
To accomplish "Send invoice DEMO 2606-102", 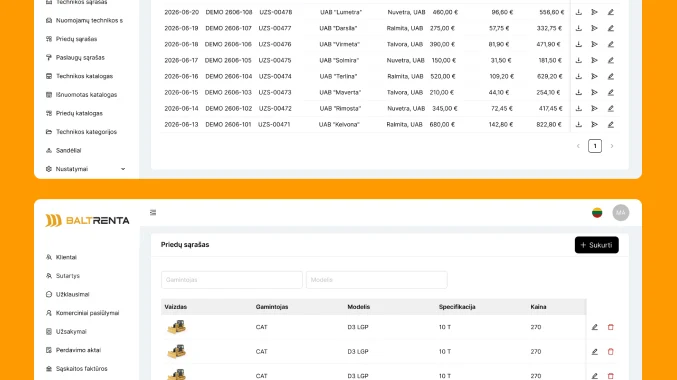I will click(x=595, y=108).
